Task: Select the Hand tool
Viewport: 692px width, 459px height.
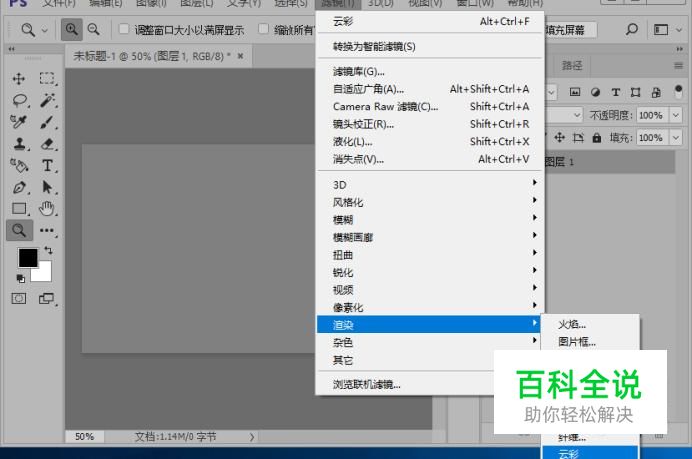Action: pos(46,208)
